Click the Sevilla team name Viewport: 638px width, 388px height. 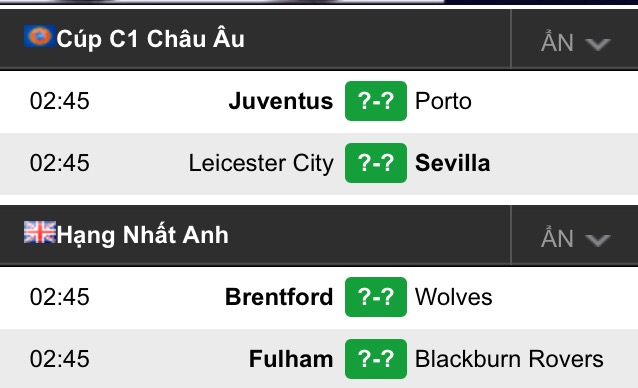point(452,163)
